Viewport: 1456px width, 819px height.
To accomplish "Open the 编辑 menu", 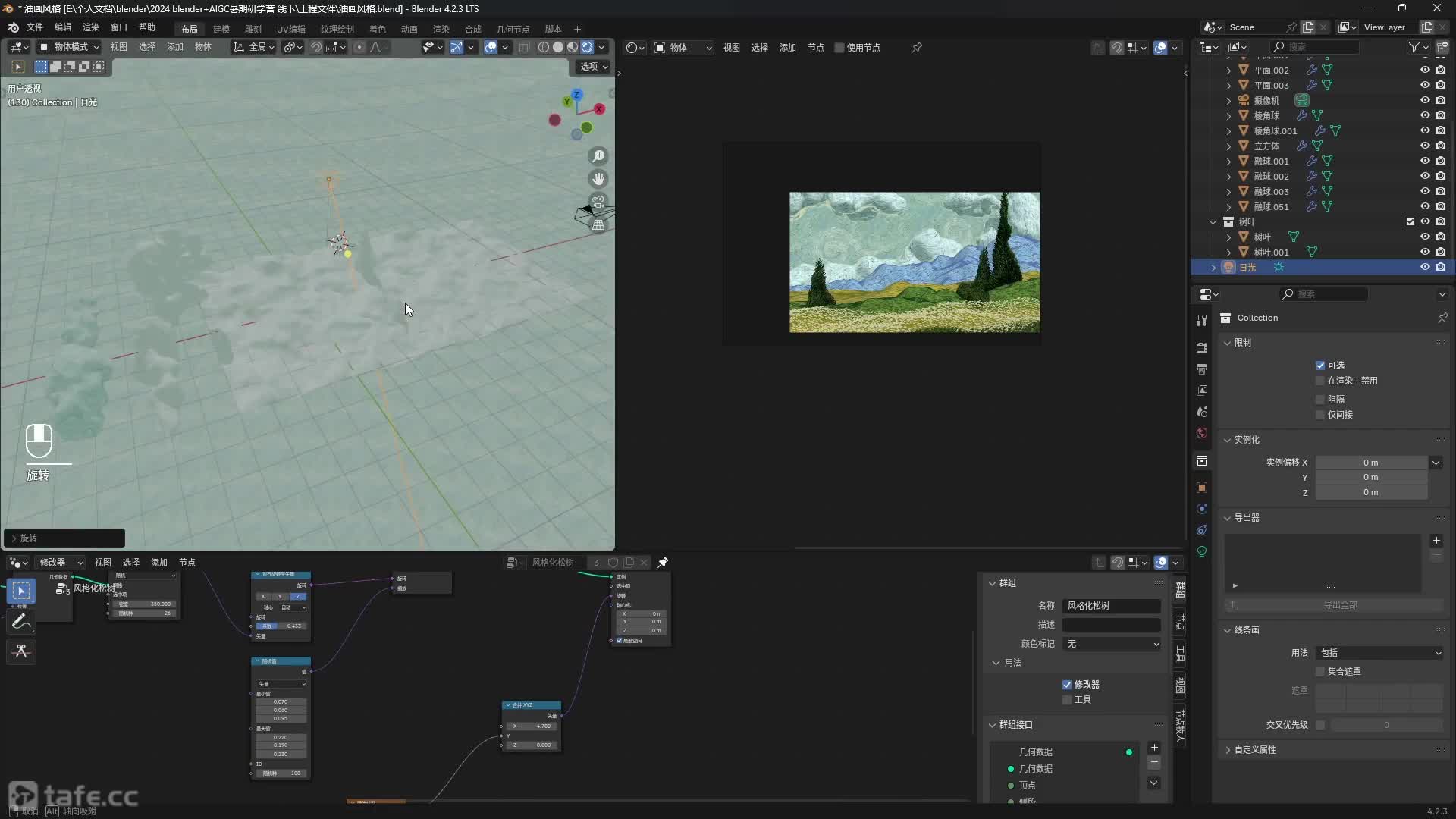I will tap(63, 27).
